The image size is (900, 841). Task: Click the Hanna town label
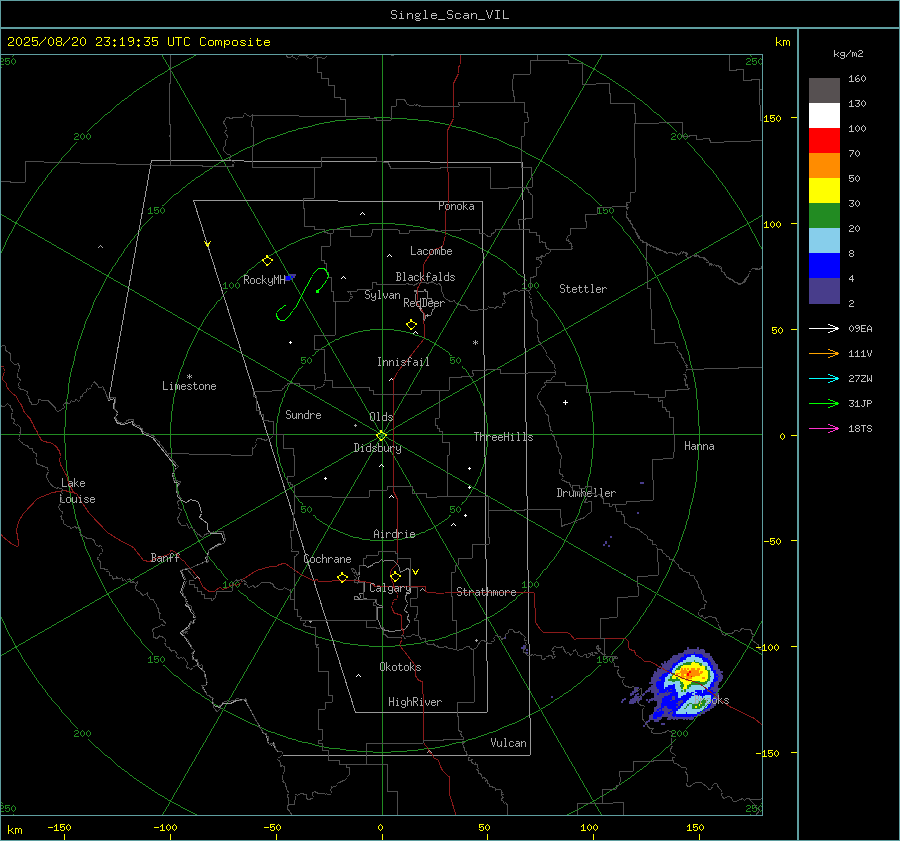coord(699,446)
